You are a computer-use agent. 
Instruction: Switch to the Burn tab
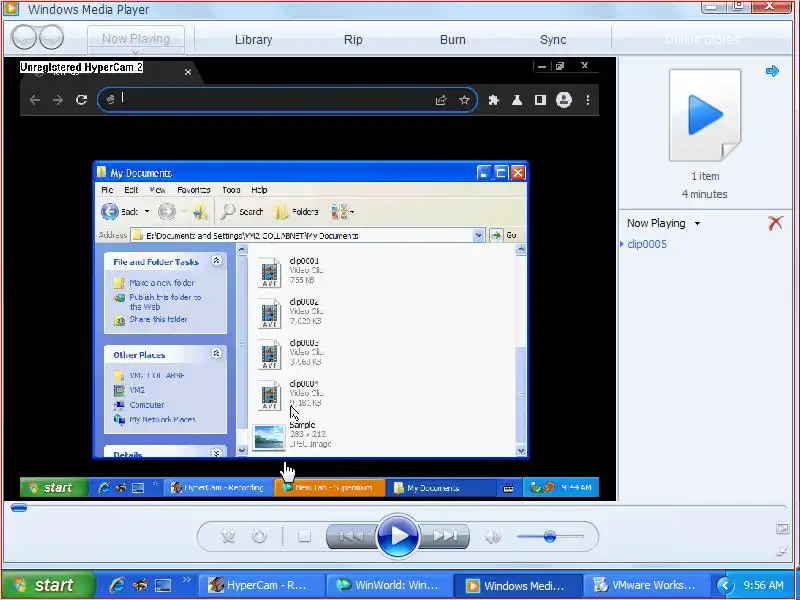click(x=453, y=40)
